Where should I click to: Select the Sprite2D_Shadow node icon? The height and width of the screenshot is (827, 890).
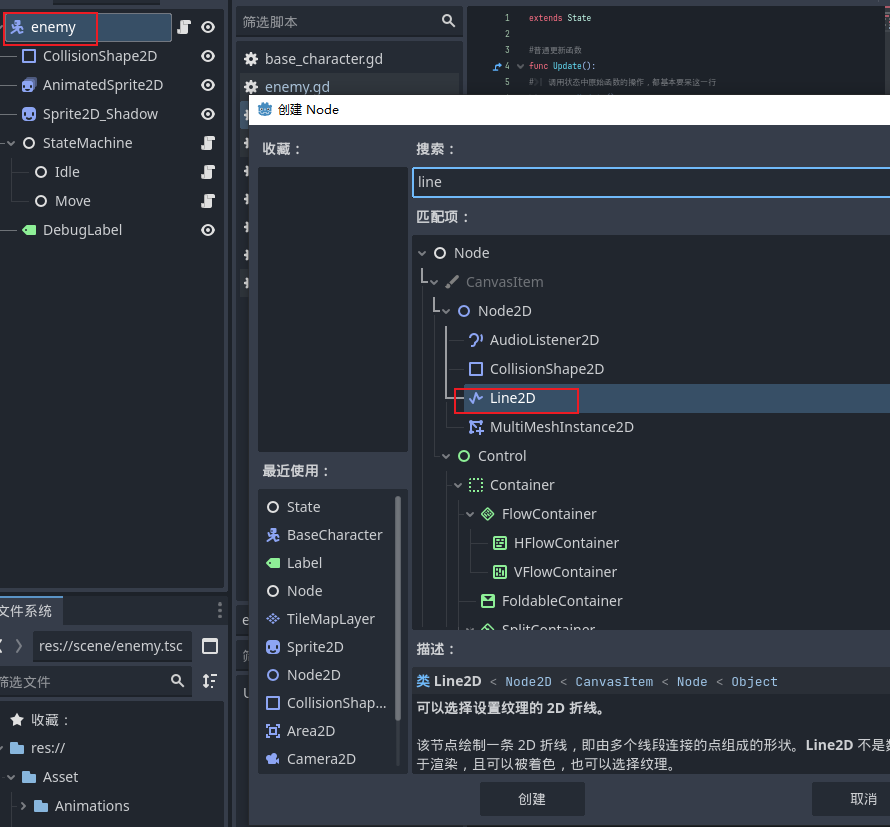pyautogui.click(x=29, y=114)
